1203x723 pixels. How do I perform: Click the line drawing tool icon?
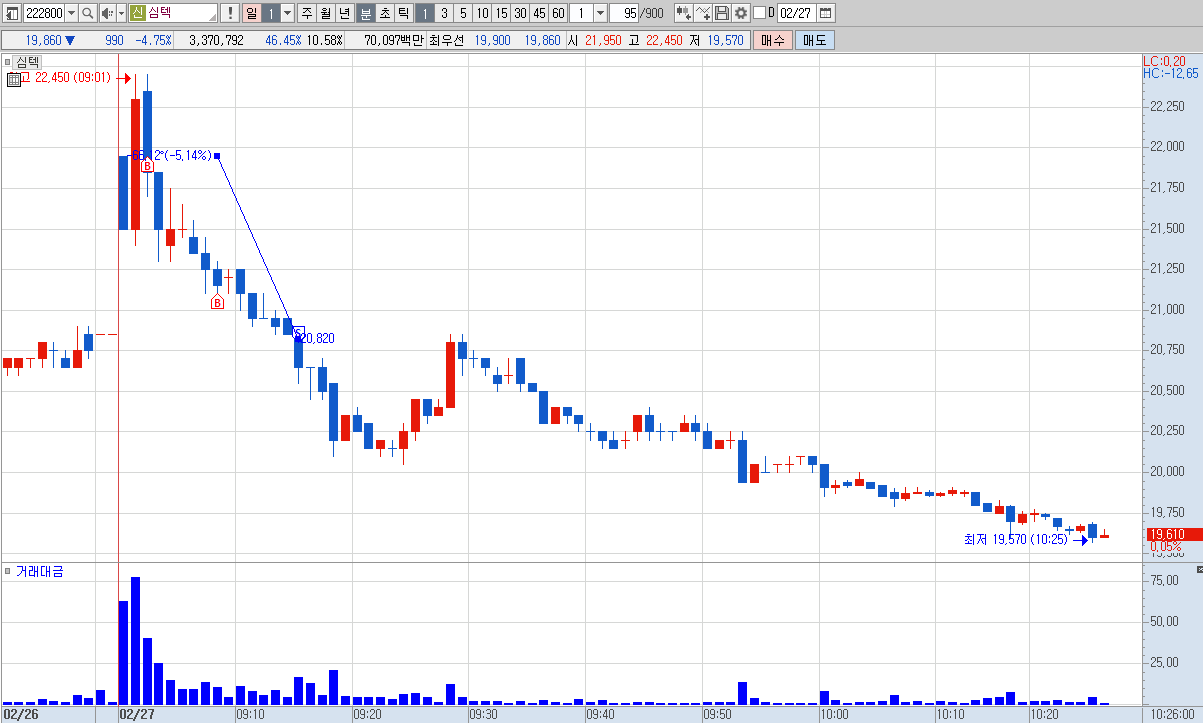click(x=703, y=13)
